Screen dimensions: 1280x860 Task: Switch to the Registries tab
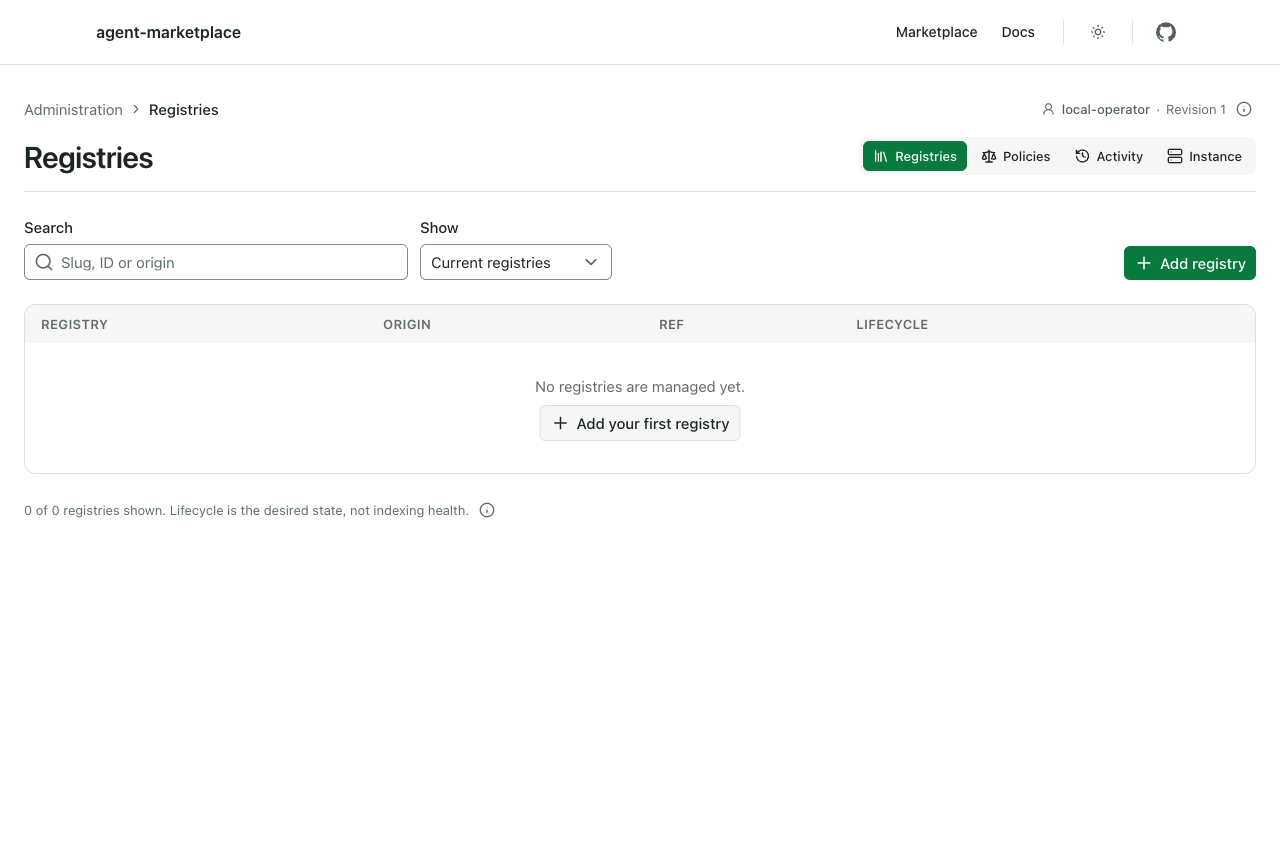click(915, 156)
